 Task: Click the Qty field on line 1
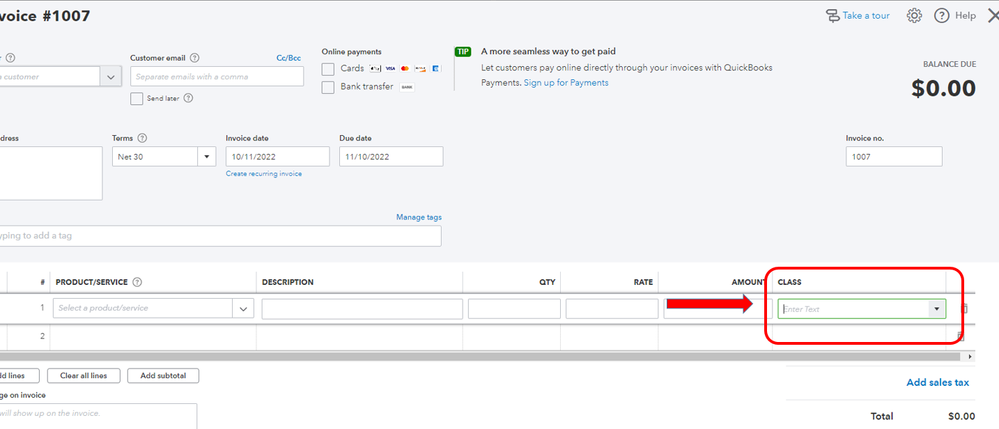pos(514,309)
